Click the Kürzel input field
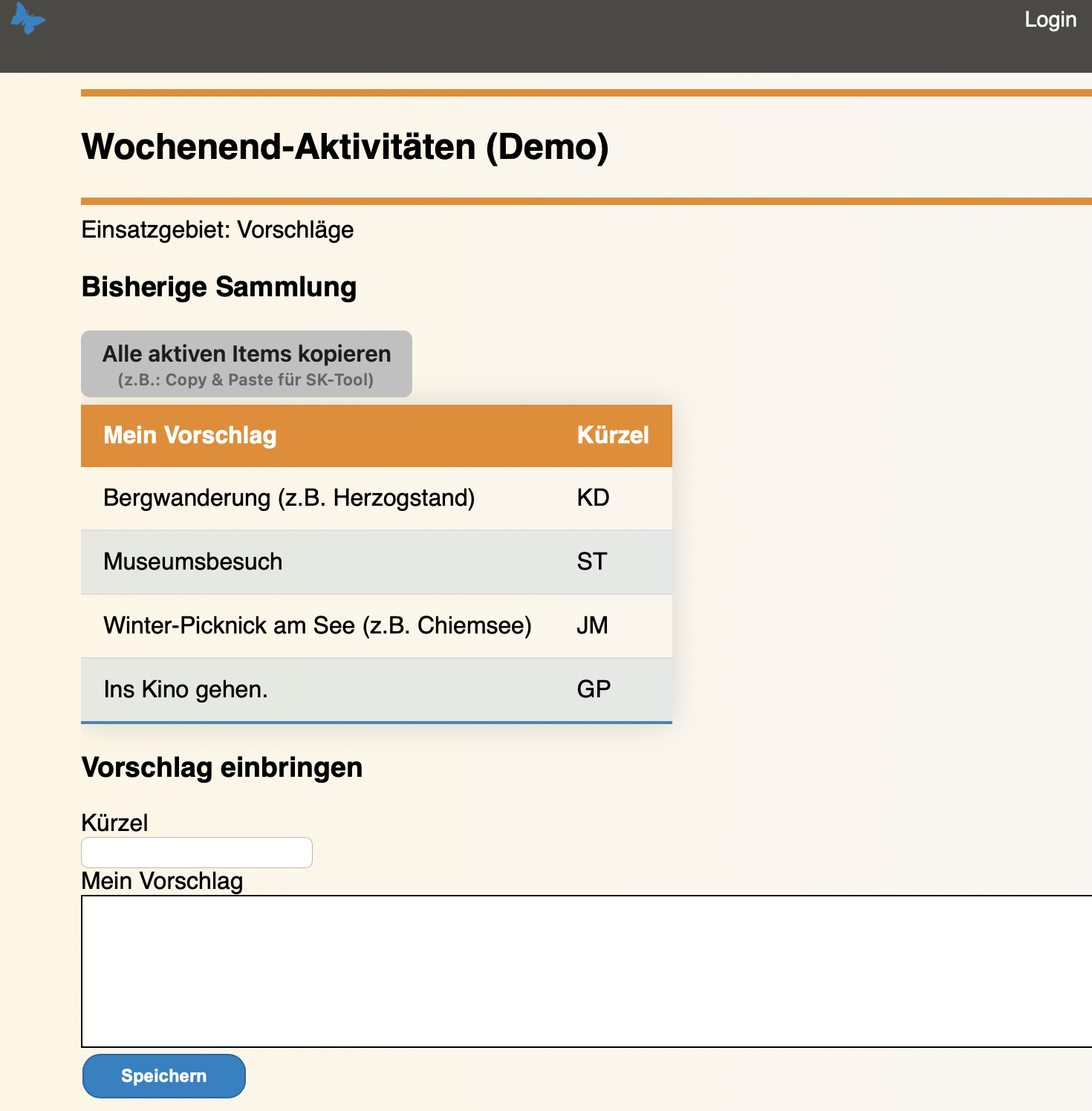 196,852
